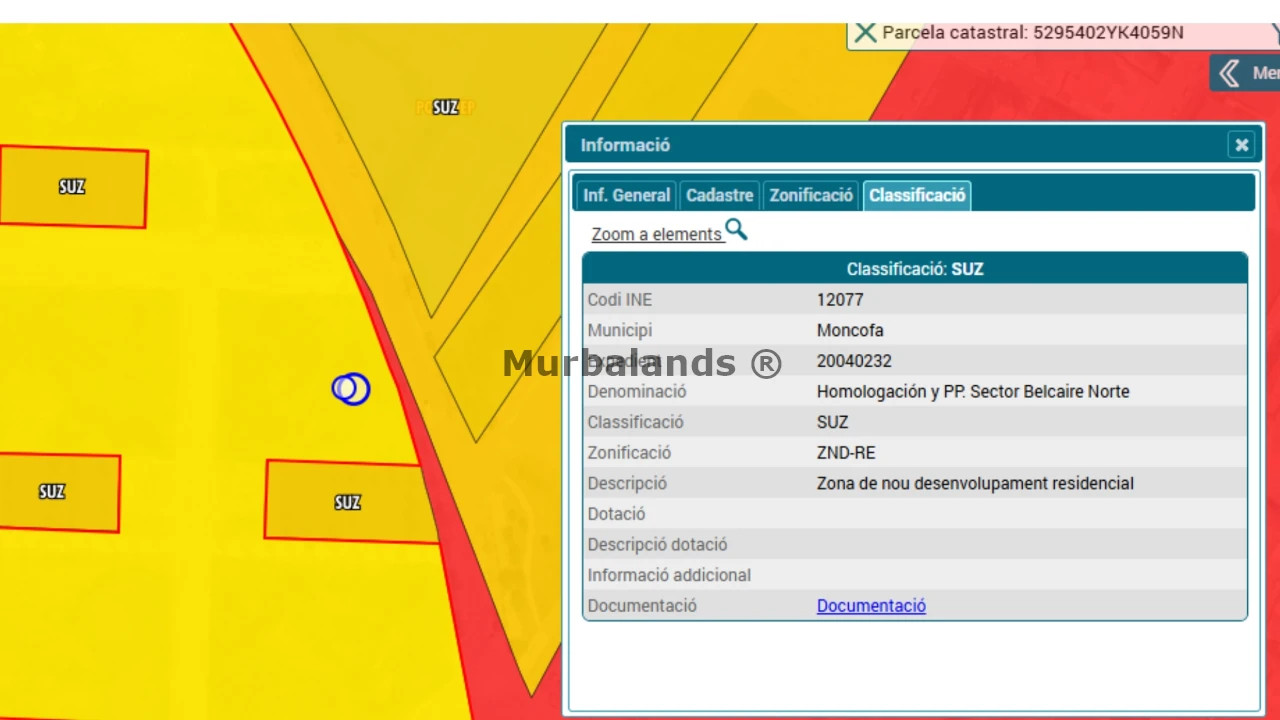The height and width of the screenshot is (720, 1280).
Task: Click the Denominació value Sector Belcaire Norte
Action: click(x=973, y=392)
